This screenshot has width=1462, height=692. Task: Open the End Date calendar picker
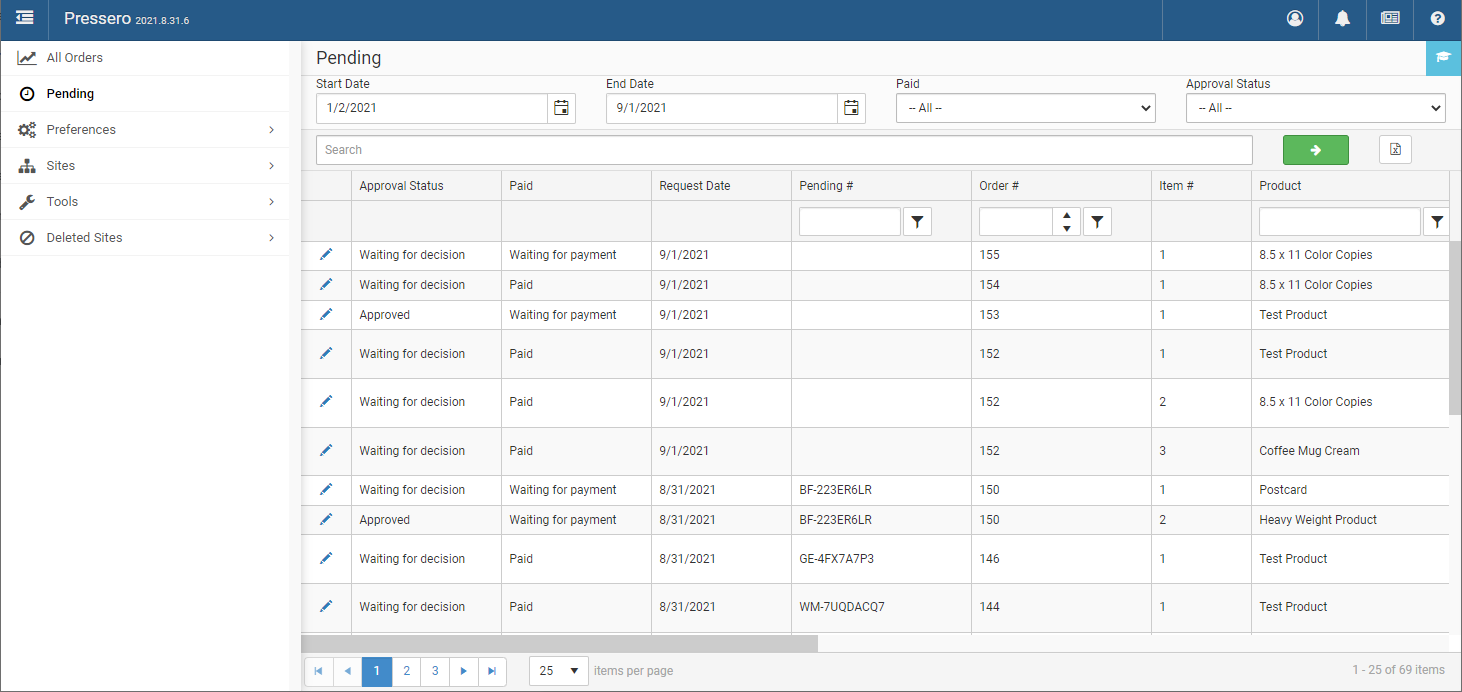click(x=851, y=108)
